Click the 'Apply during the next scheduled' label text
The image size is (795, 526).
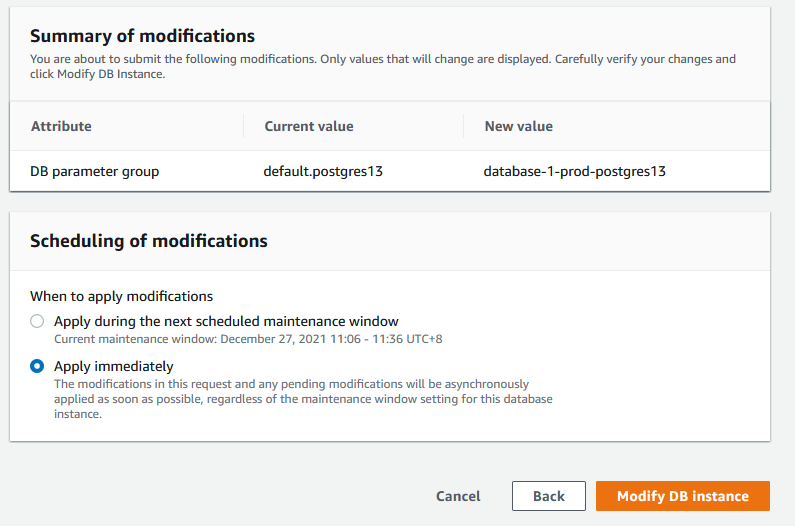click(226, 321)
